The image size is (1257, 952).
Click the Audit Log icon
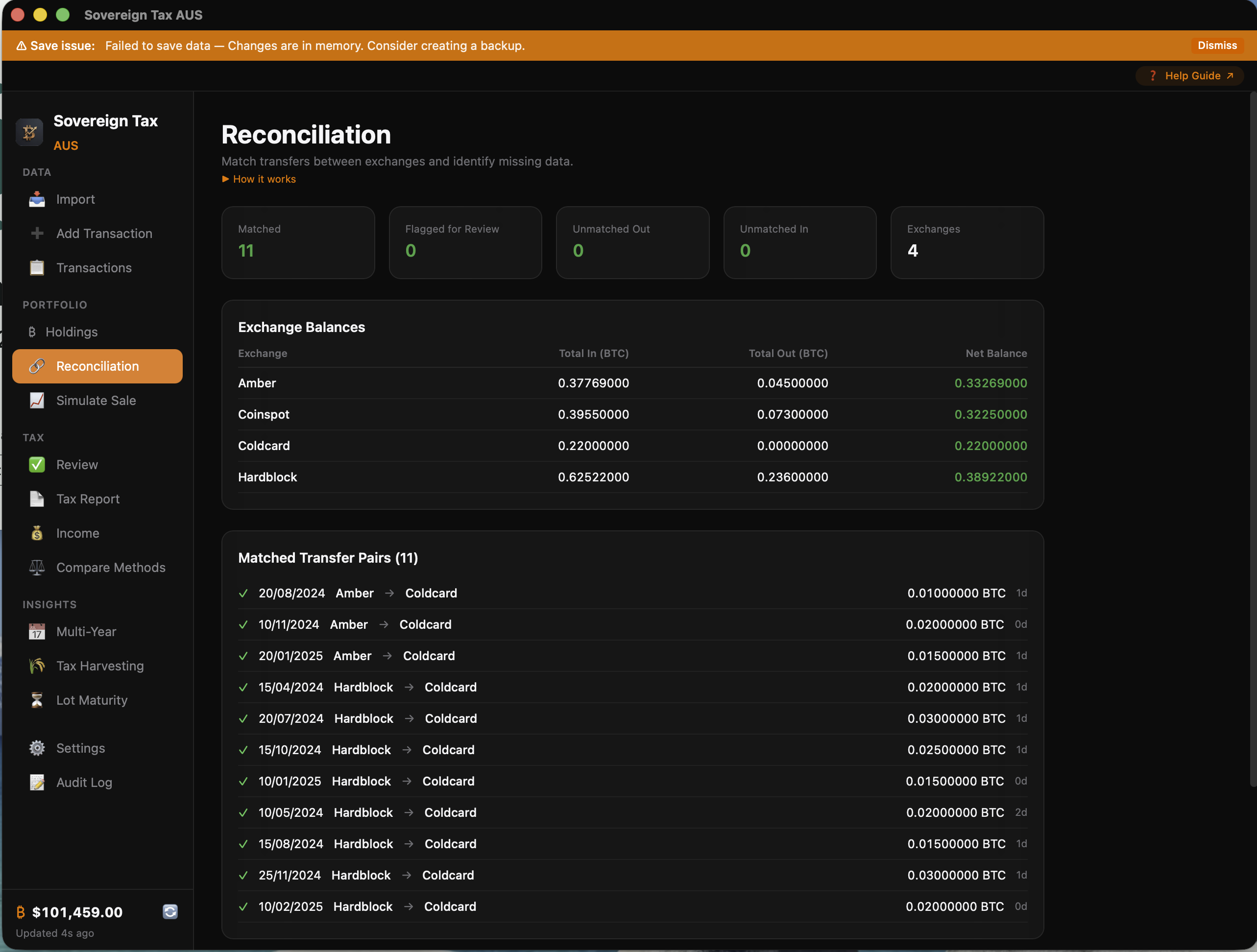click(x=36, y=782)
